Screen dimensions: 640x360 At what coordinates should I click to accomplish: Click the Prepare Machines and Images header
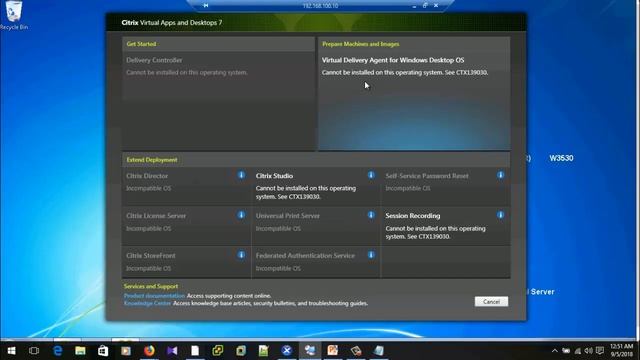[x=361, y=44]
